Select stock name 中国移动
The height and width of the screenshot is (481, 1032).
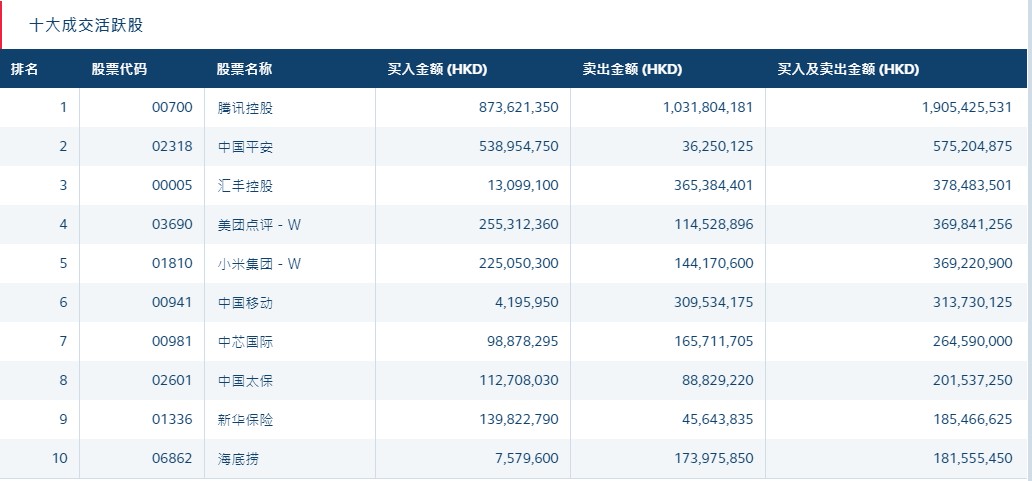pos(245,303)
